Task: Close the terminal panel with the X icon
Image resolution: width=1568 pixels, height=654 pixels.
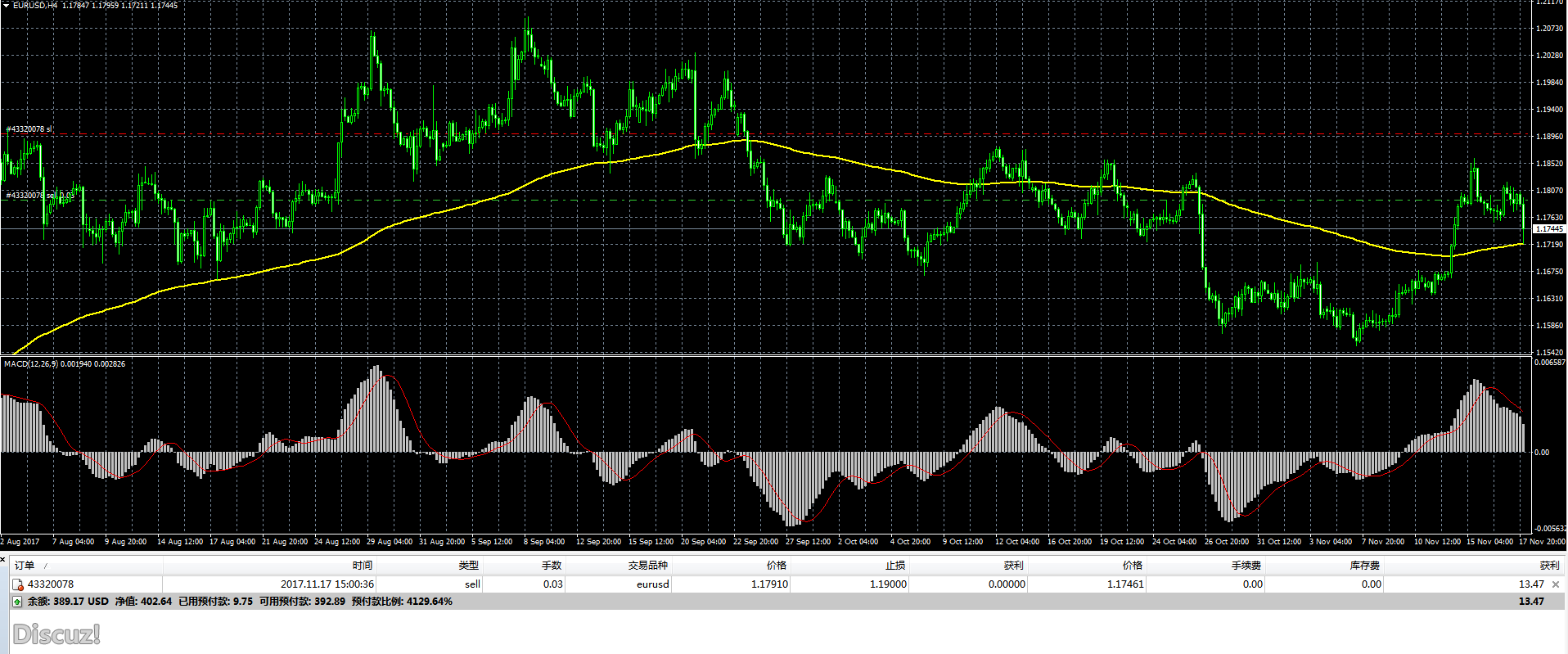Action: (3, 559)
